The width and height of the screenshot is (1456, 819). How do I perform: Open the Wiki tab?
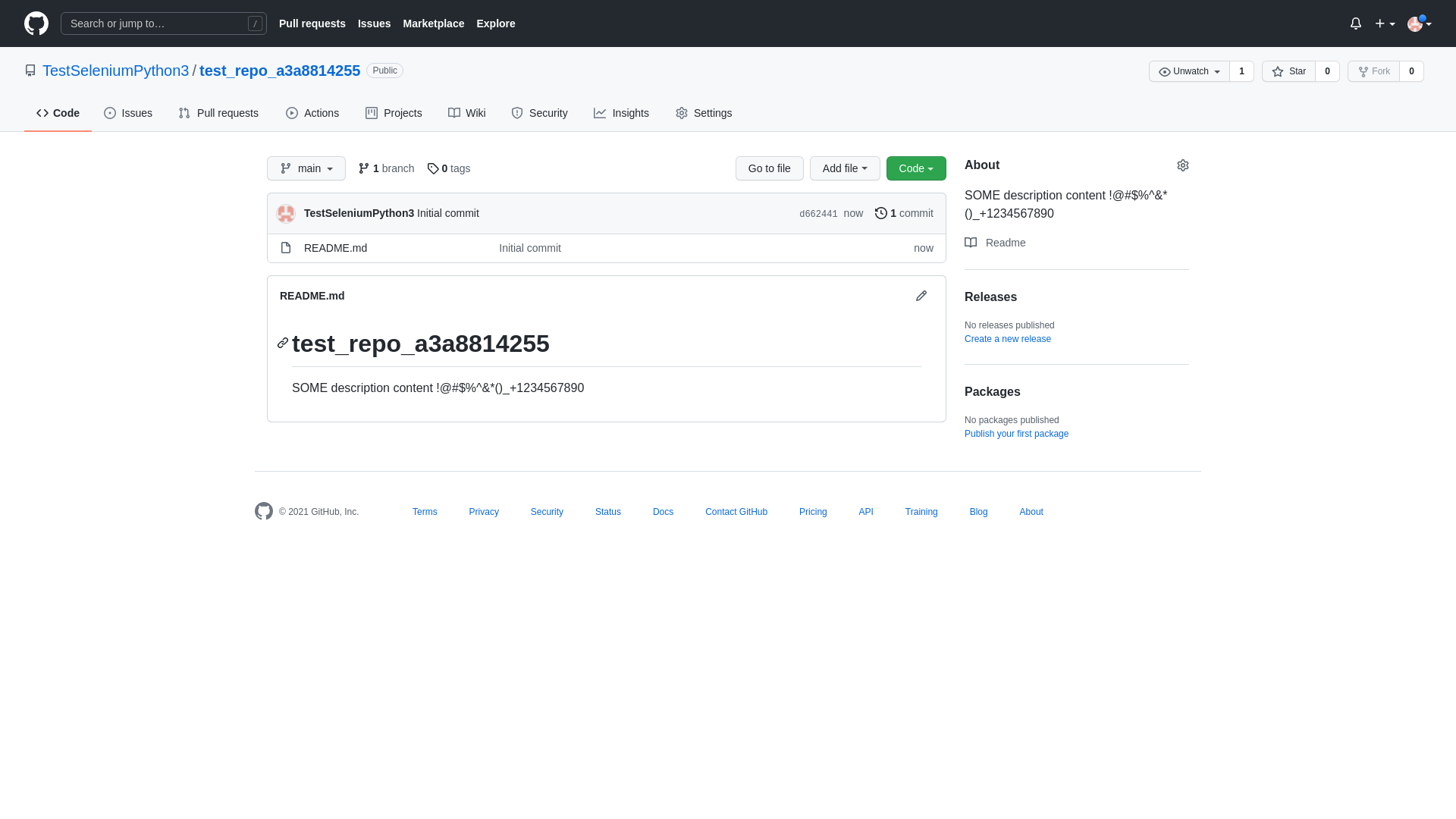[466, 113]
